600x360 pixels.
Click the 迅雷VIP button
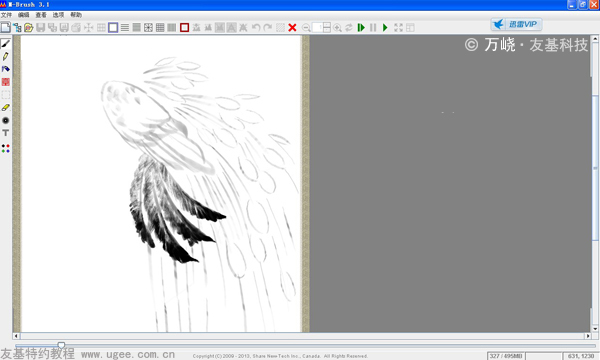(516, 24)
